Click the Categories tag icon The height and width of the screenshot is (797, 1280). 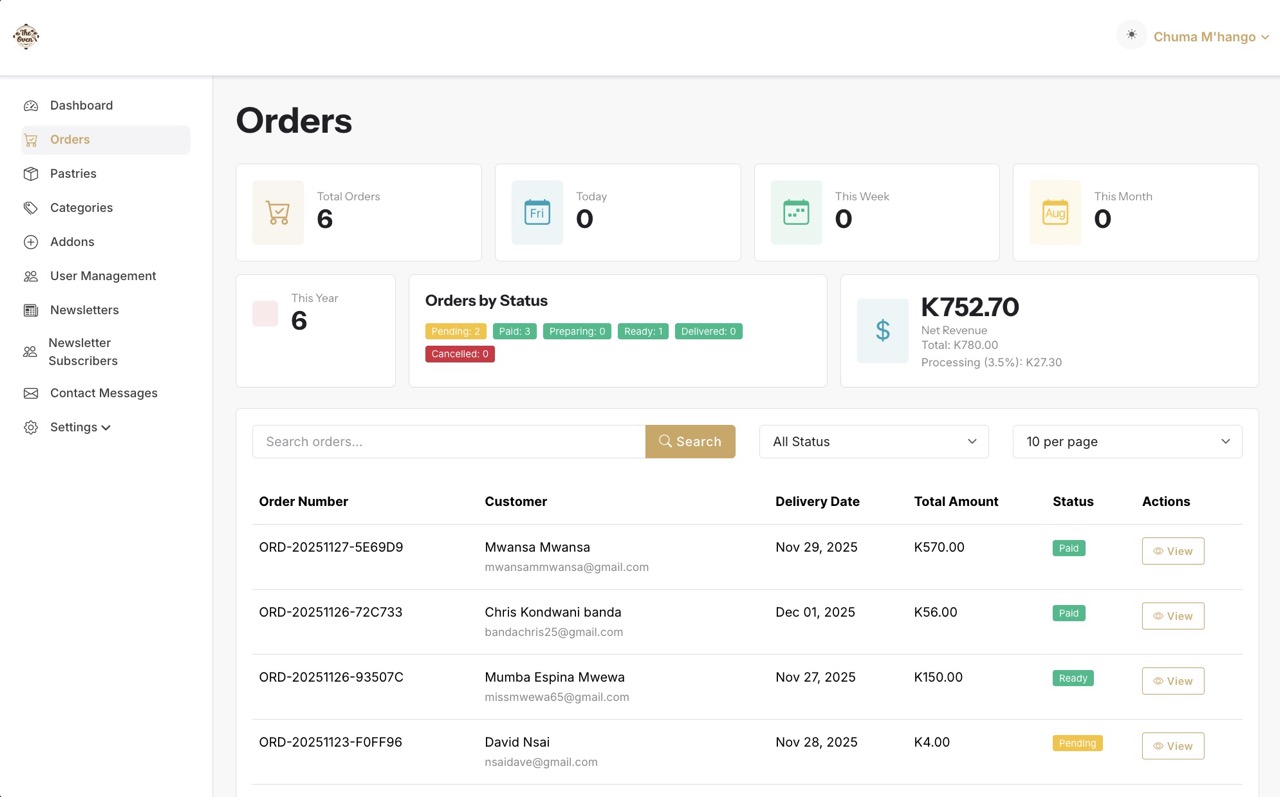[31, 208]
